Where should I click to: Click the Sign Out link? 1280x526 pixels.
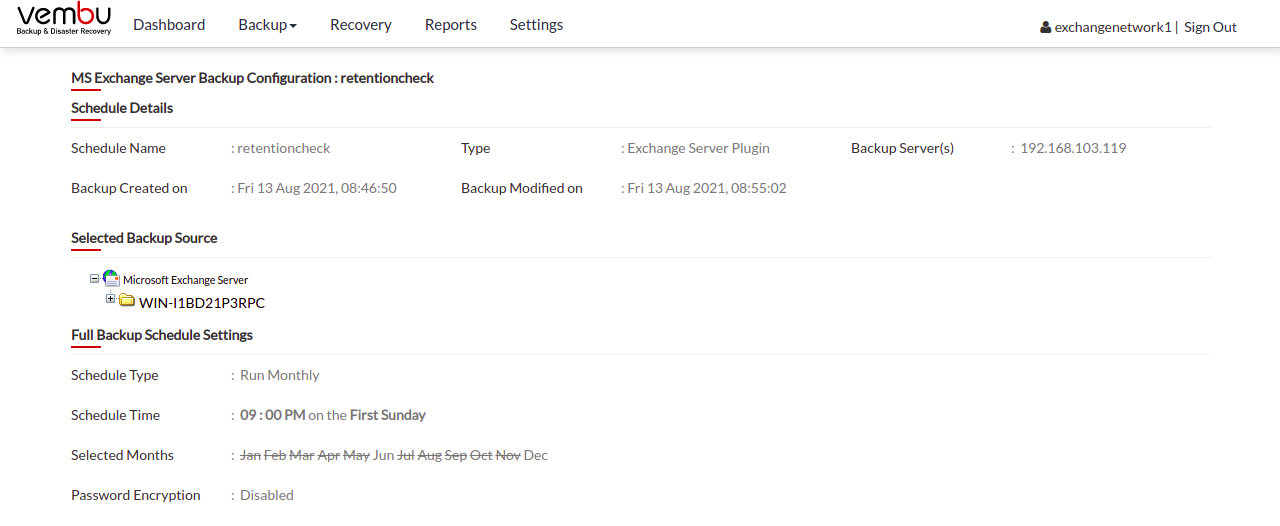(x=1210, y=27)
